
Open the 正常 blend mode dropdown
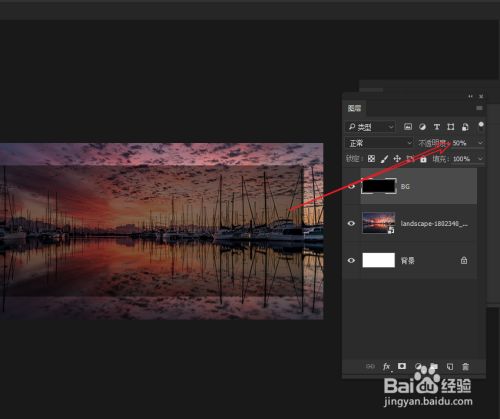[x=379, y=143]
